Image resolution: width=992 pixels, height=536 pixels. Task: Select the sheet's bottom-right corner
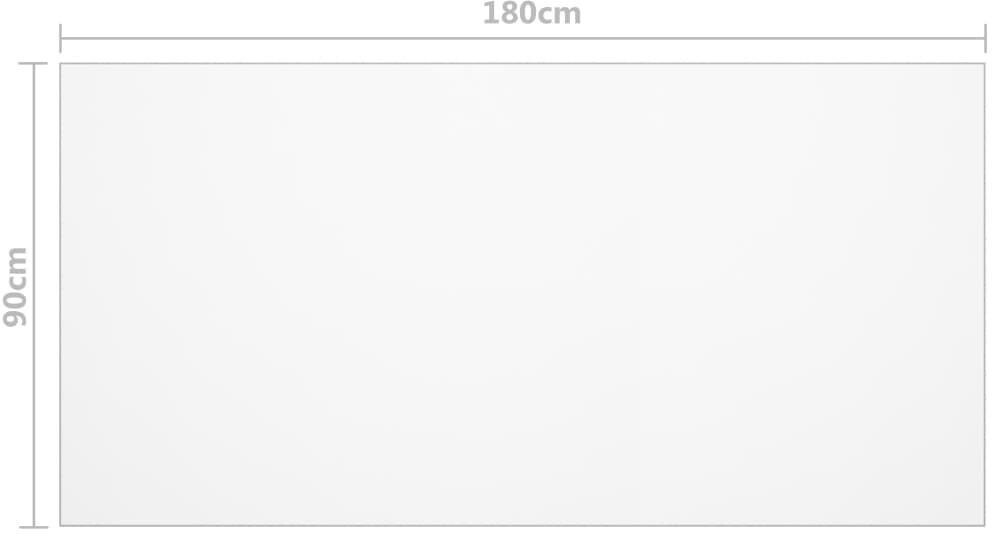(984, 525)
